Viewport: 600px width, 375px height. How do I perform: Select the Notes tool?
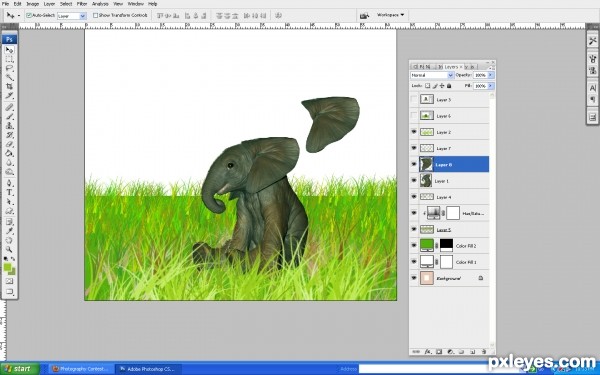pos(9,222)
